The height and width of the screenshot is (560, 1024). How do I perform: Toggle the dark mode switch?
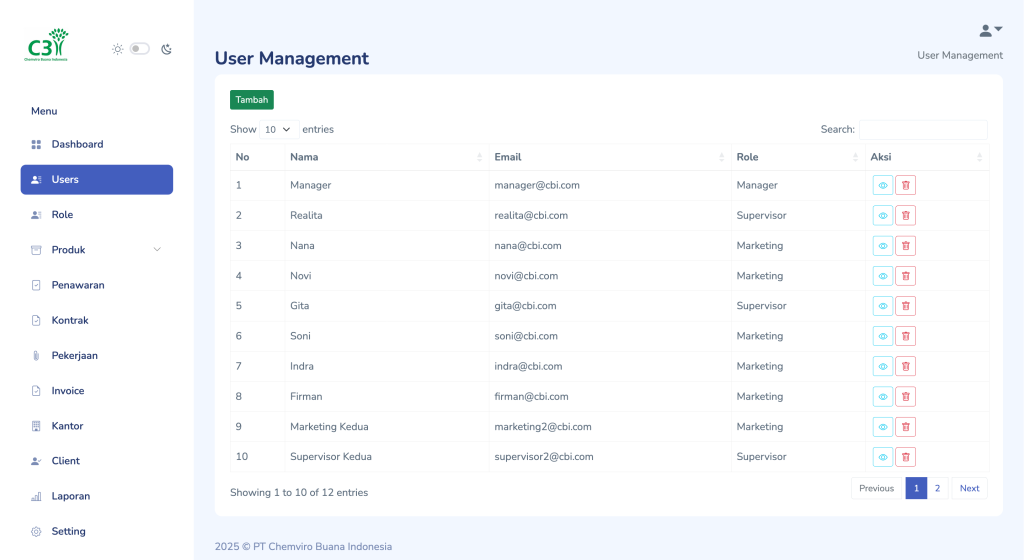point(139,49)
